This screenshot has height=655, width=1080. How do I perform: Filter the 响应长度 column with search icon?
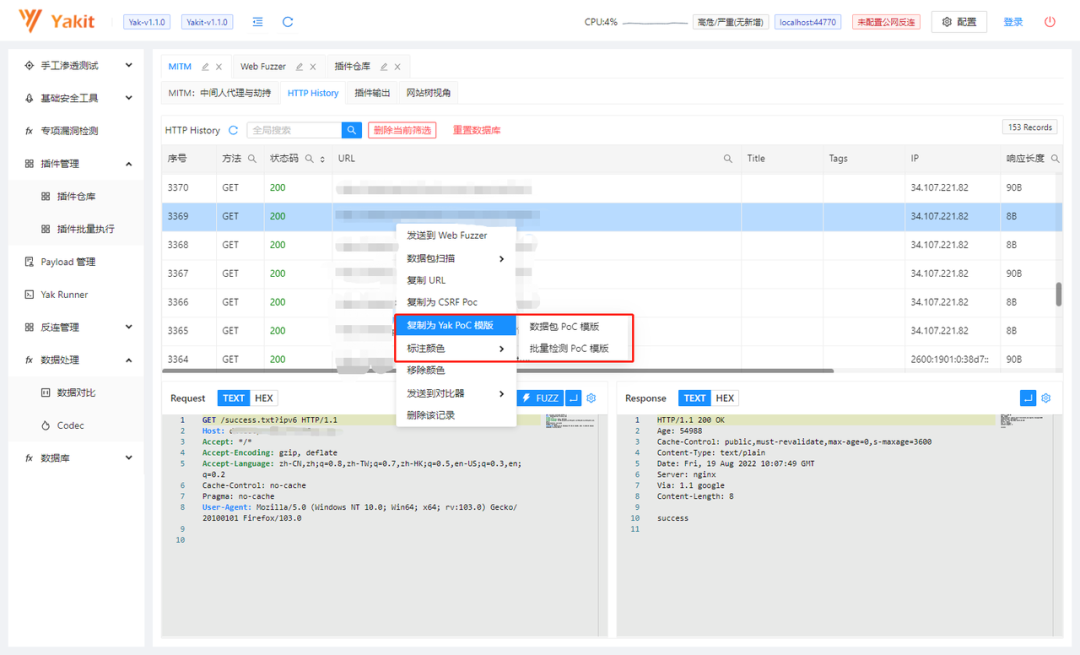1055,159
